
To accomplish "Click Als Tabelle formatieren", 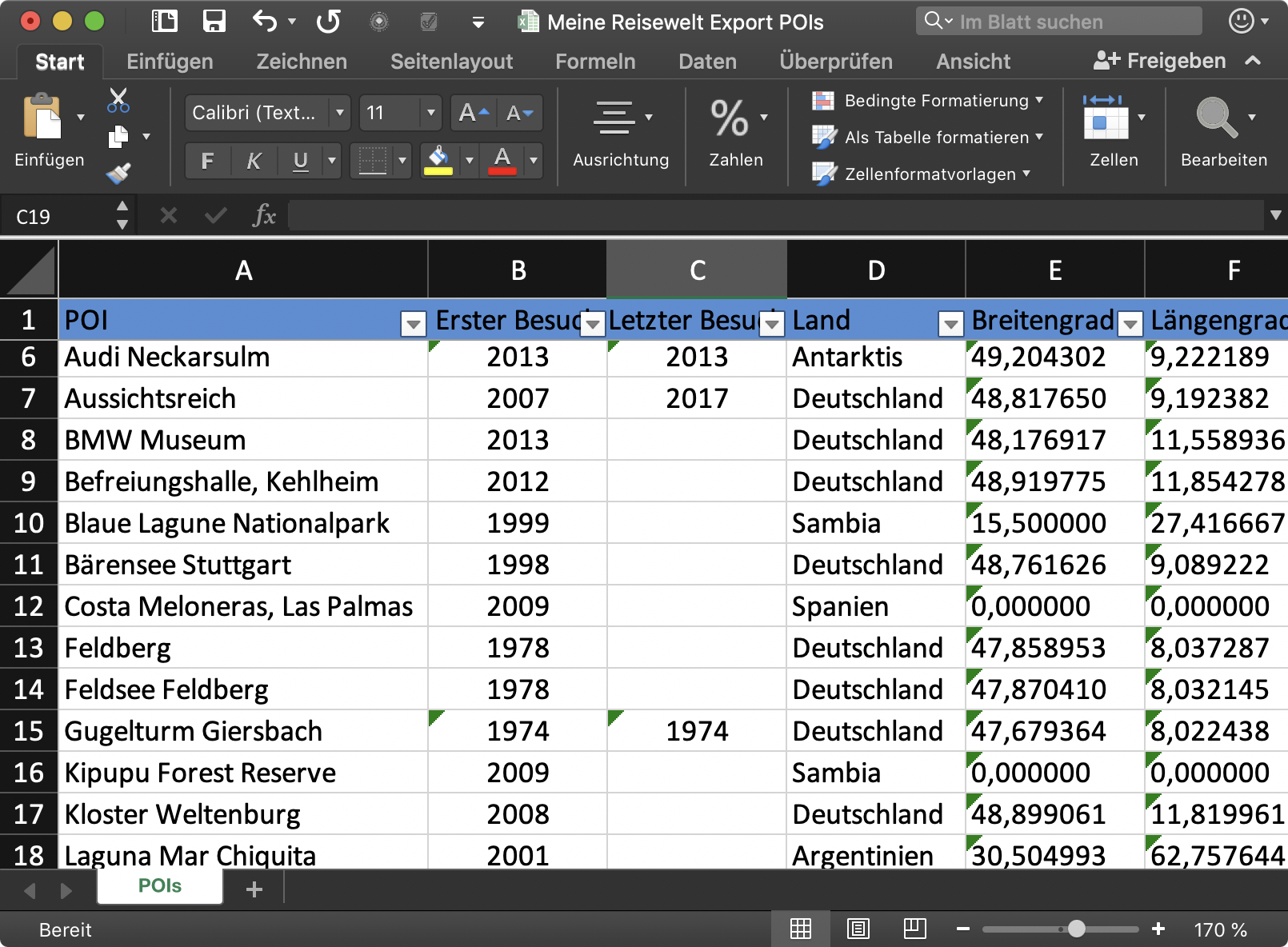I will point(928,138).
